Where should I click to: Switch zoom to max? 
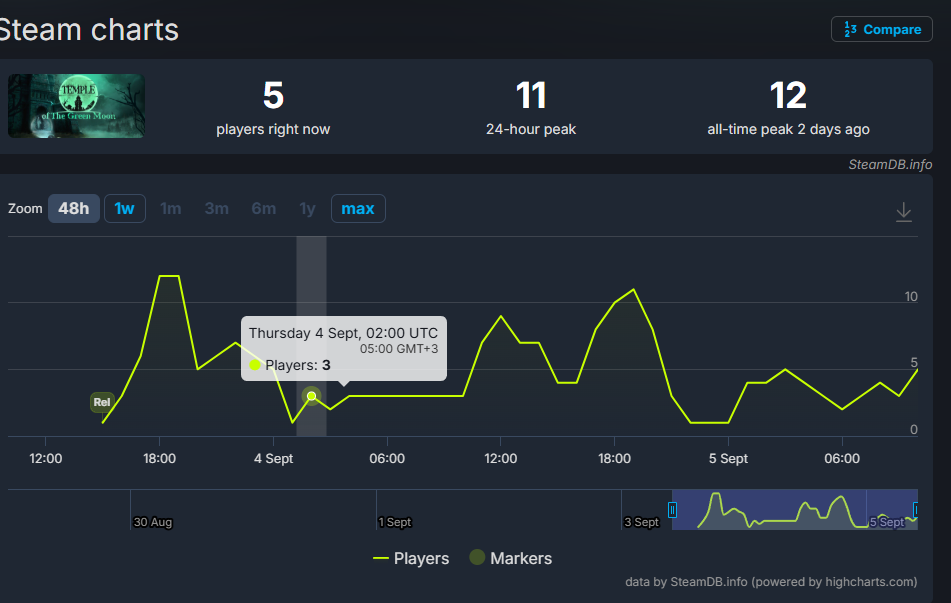[358, 209]
